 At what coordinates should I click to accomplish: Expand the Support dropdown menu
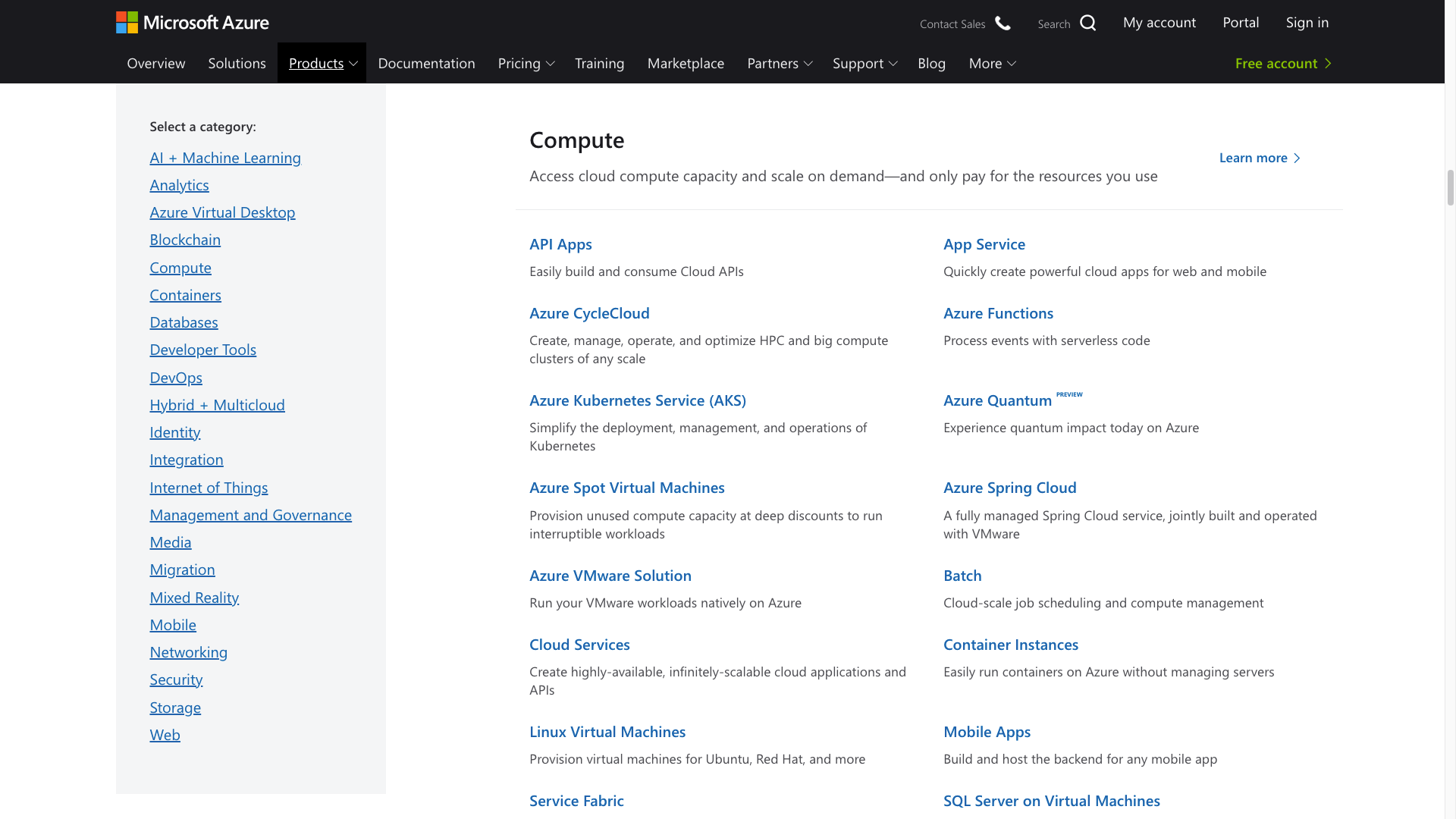[864, 63]
